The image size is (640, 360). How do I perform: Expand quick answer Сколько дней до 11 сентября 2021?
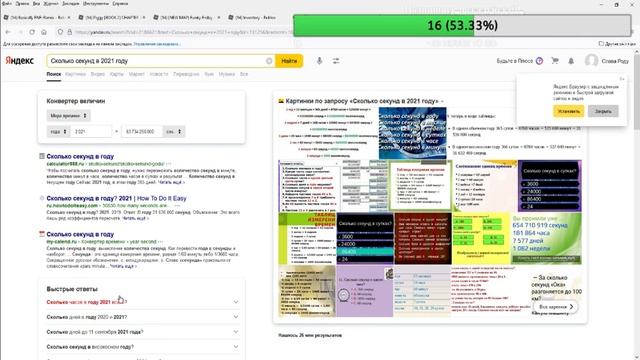(142, 332)
